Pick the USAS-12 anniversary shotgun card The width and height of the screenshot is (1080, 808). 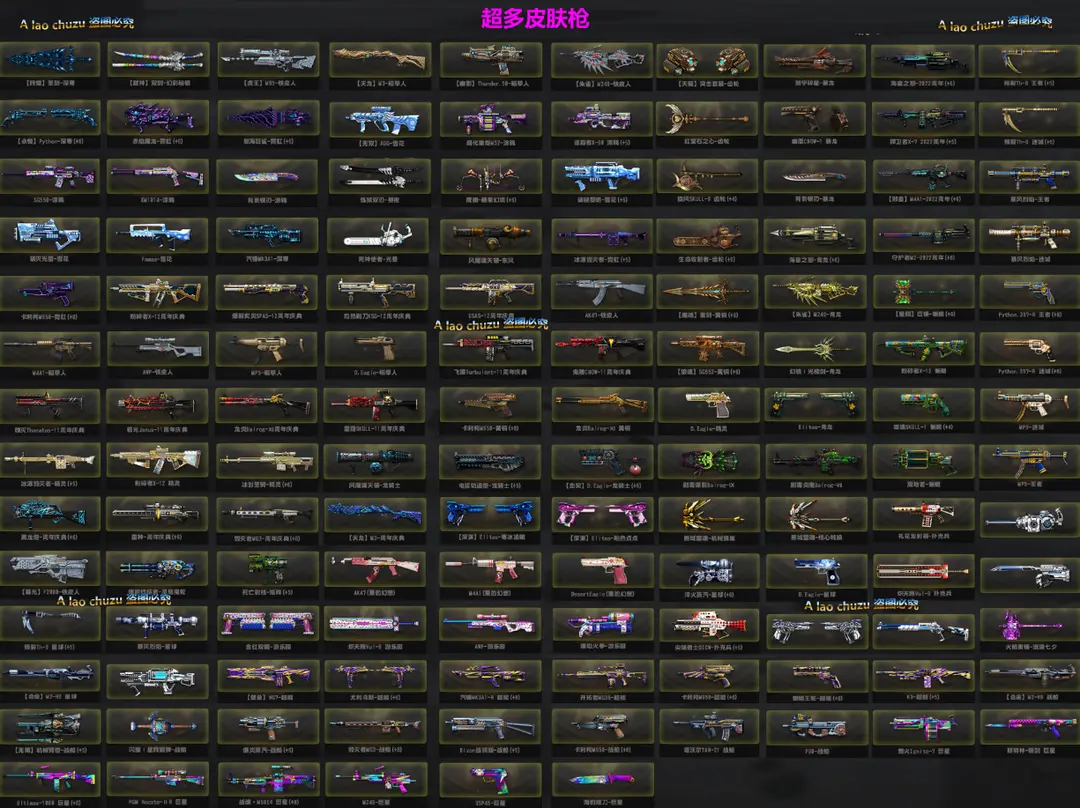pyautogui.click(x=490, y=292)
